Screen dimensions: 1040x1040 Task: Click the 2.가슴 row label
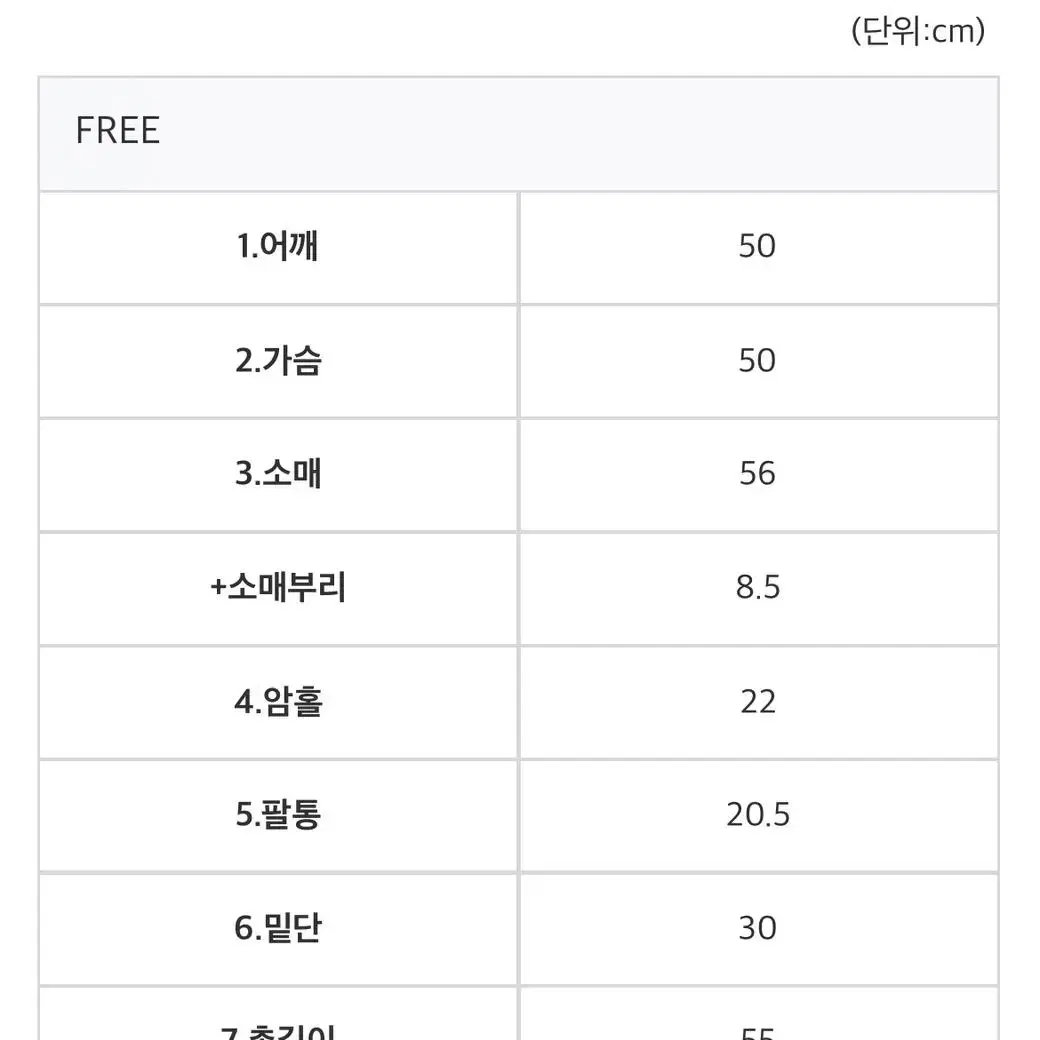278,360
